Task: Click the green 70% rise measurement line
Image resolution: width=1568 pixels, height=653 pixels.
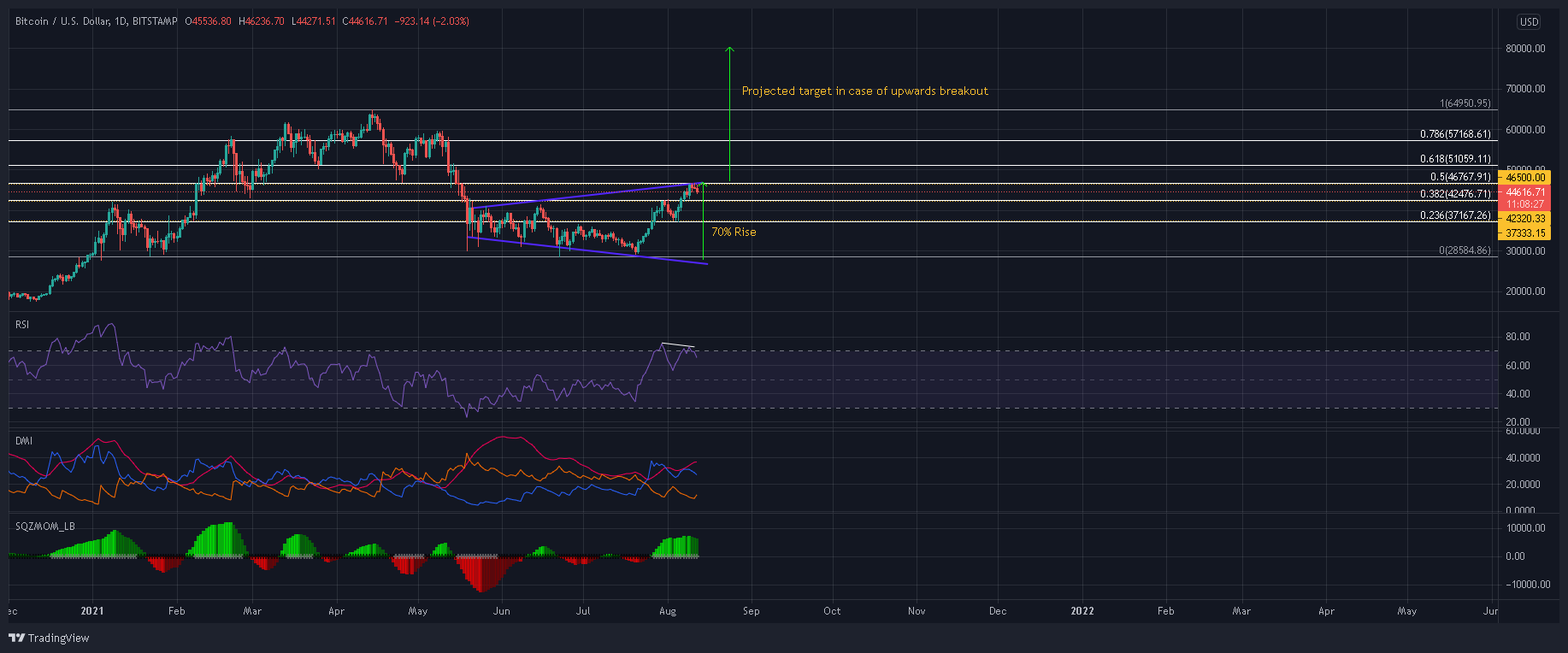Action: point(703,221)
